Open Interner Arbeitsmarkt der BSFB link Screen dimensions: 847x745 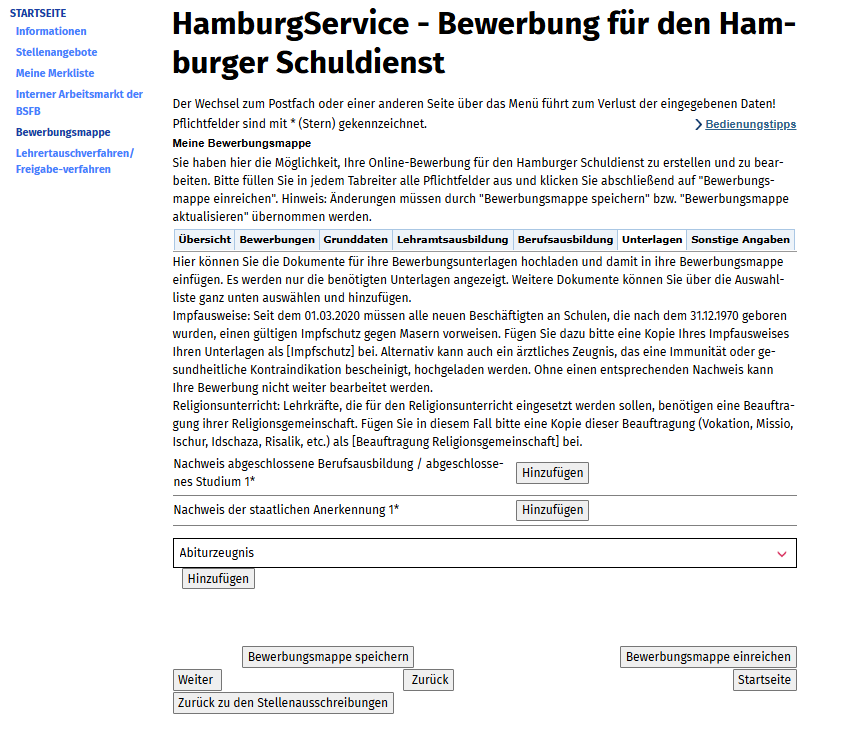(79, 95)
